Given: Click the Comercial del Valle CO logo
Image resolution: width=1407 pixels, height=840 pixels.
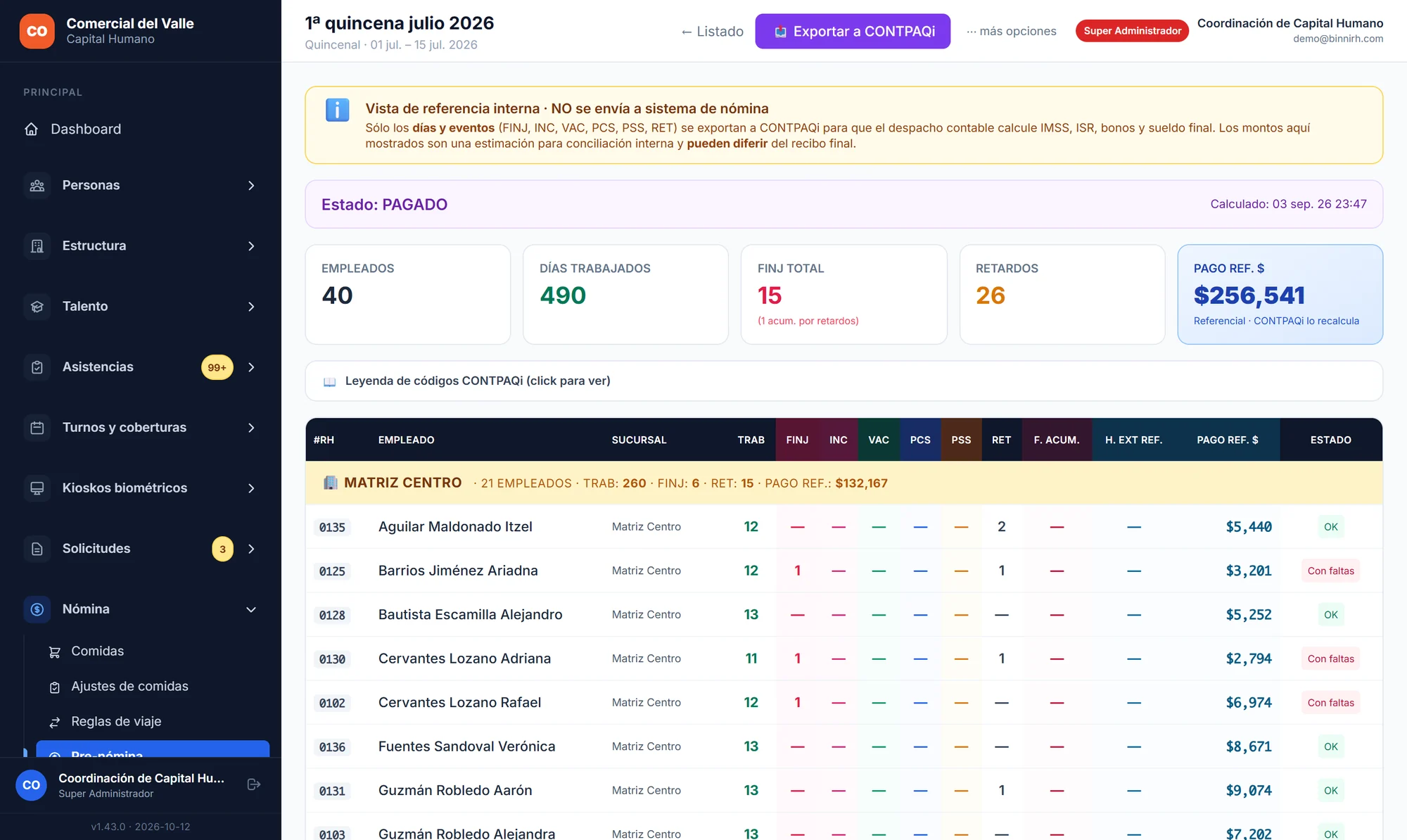Looking at the screenshot, I should pyautogui.click(x=37, y=31).
